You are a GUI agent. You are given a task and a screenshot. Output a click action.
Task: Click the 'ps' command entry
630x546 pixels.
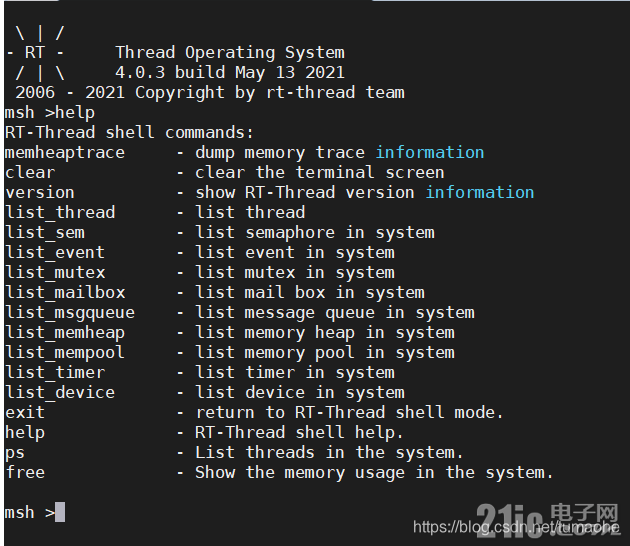click(x=15, y=453)
